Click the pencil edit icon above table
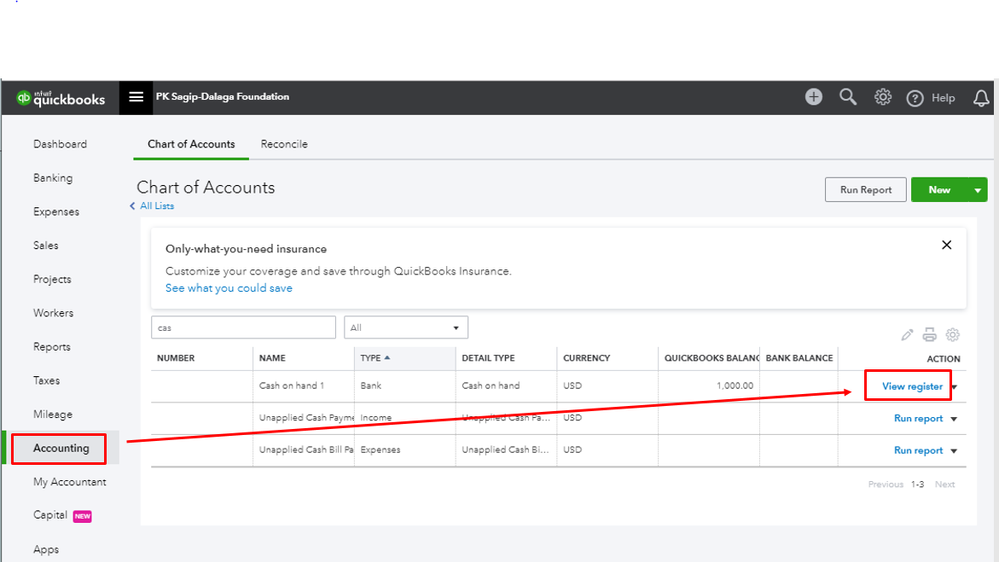Screen dimensions: 999x562 point(907,335)
